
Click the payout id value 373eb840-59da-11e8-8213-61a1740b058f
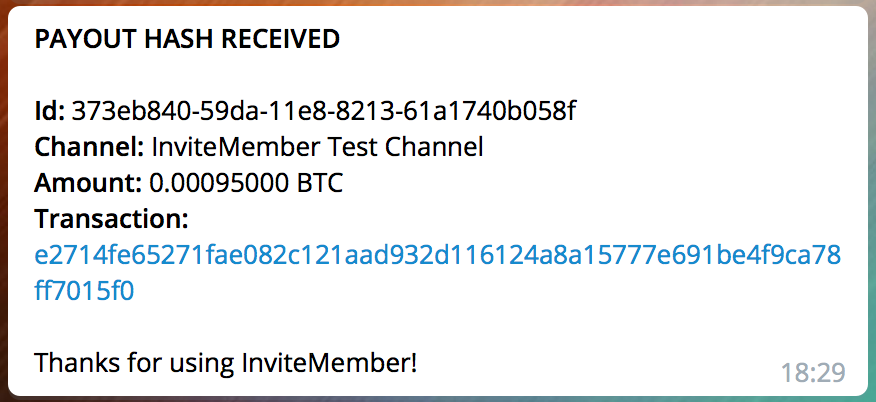click(324, 112)
